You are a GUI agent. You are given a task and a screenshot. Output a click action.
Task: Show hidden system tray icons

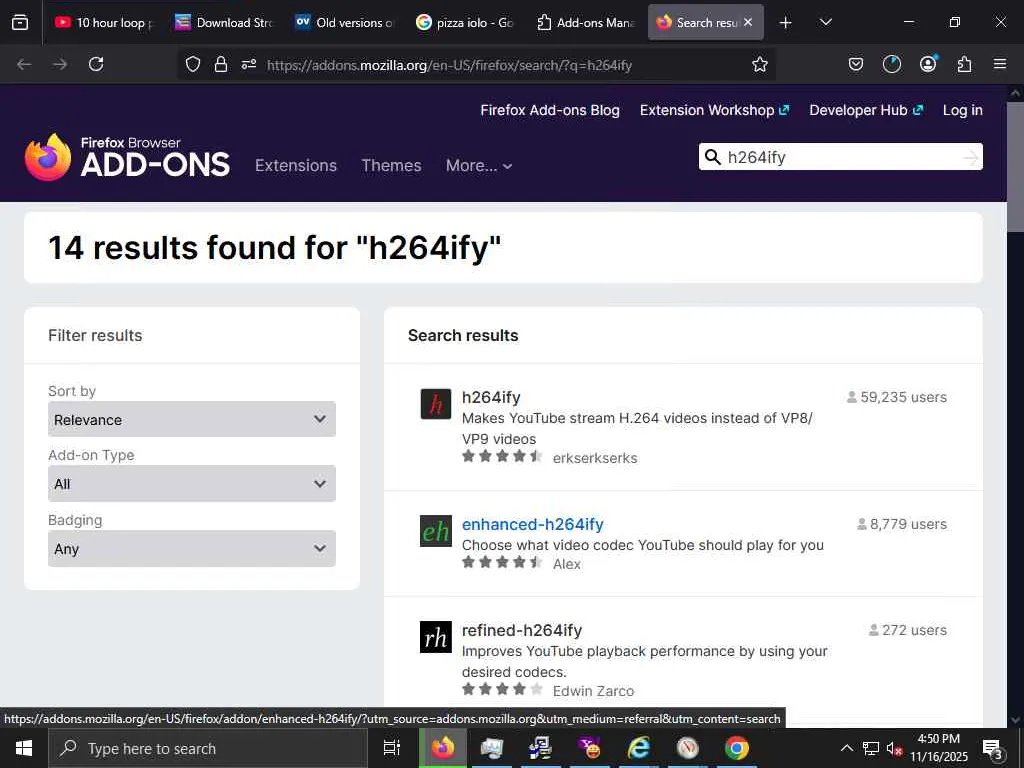click(846, 748)
